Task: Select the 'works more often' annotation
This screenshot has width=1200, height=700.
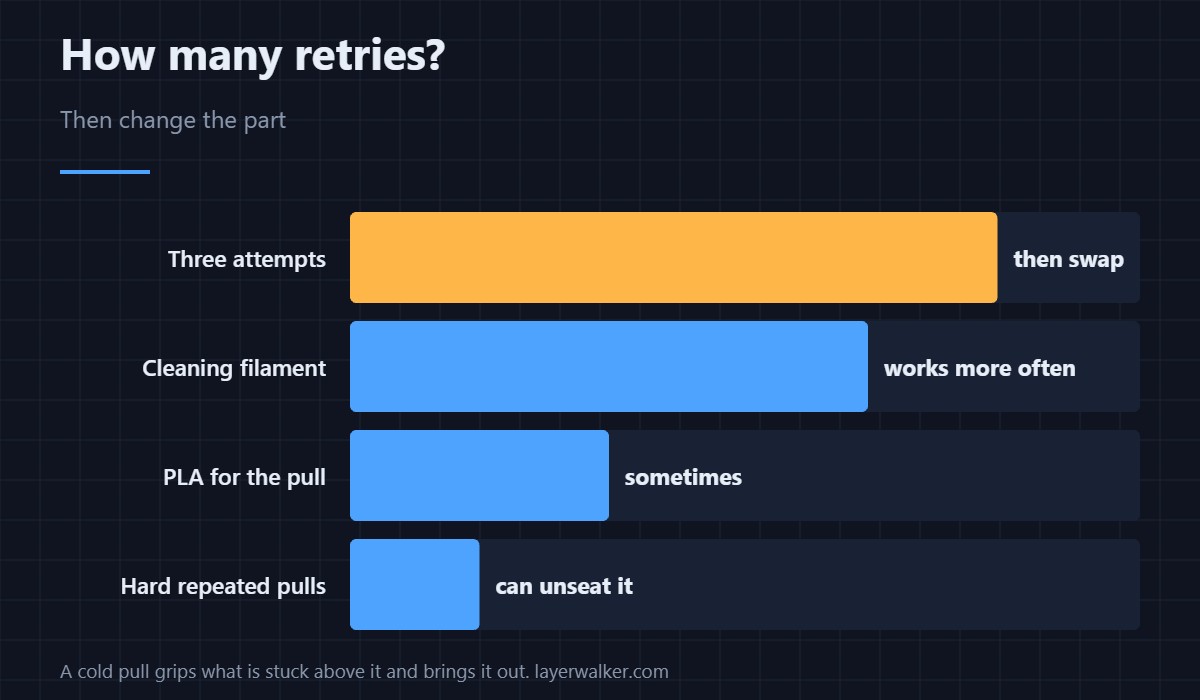Action: click(979, 368)
